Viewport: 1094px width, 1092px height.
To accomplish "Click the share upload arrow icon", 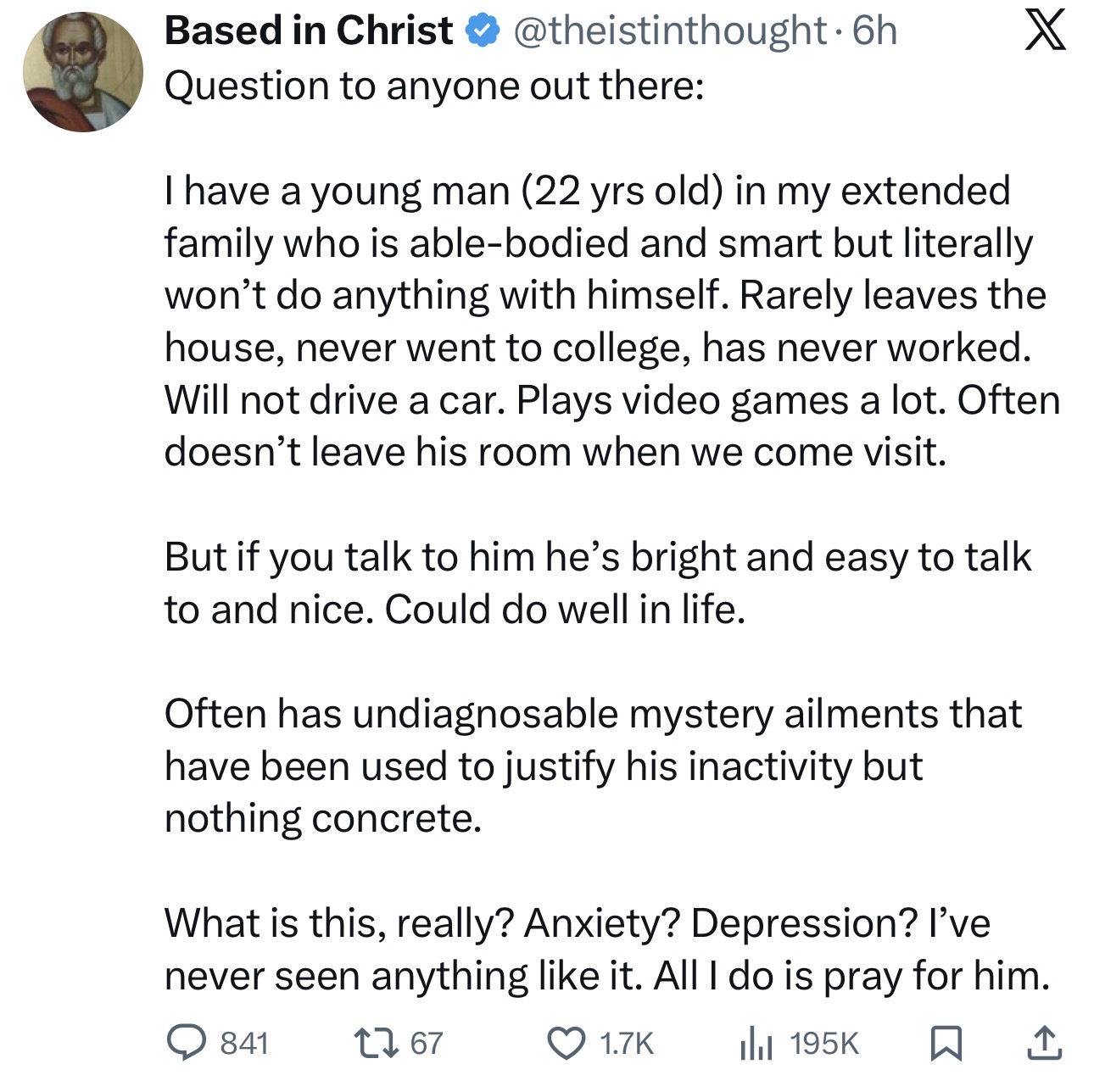I will pyautogui.click(x=1044, y=1043).
